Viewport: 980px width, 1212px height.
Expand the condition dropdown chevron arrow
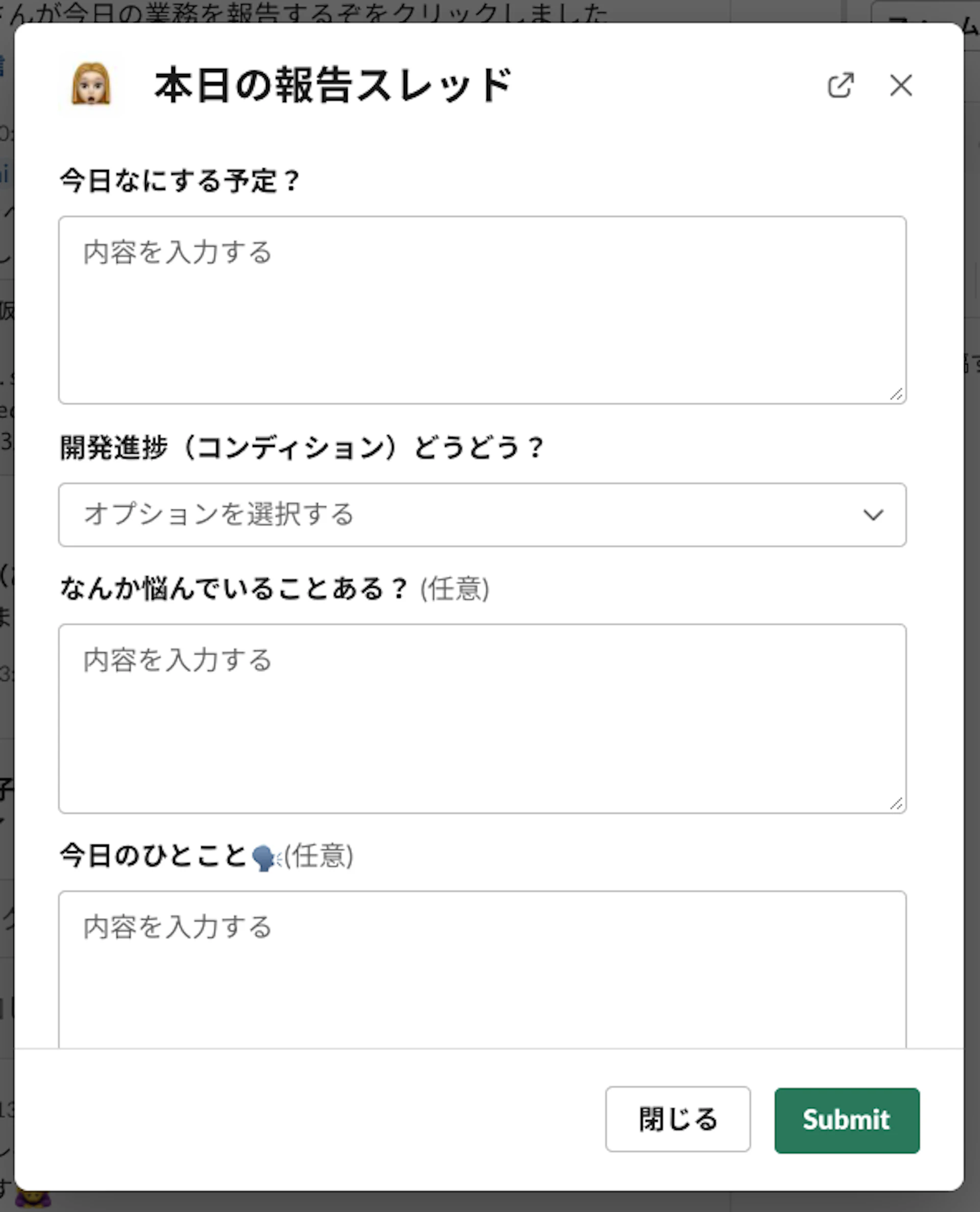(873, 514)
